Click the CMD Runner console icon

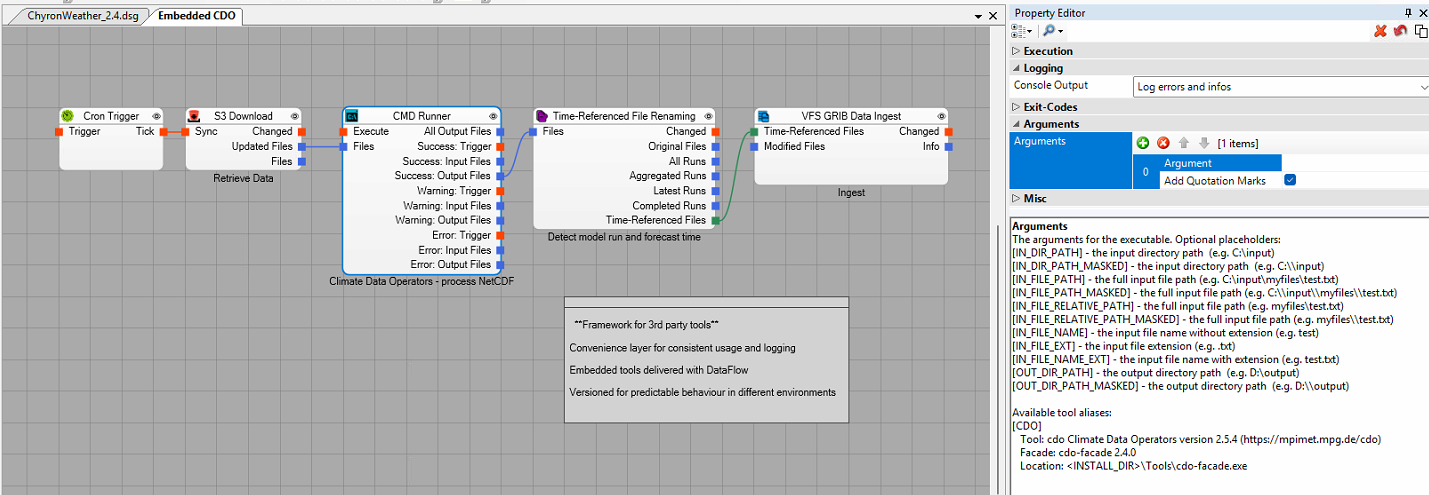[352, 116]
